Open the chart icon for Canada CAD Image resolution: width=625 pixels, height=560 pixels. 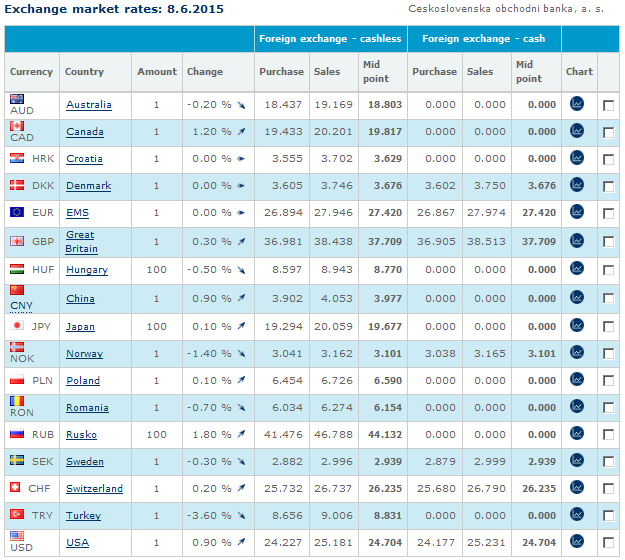coord(577,131)
